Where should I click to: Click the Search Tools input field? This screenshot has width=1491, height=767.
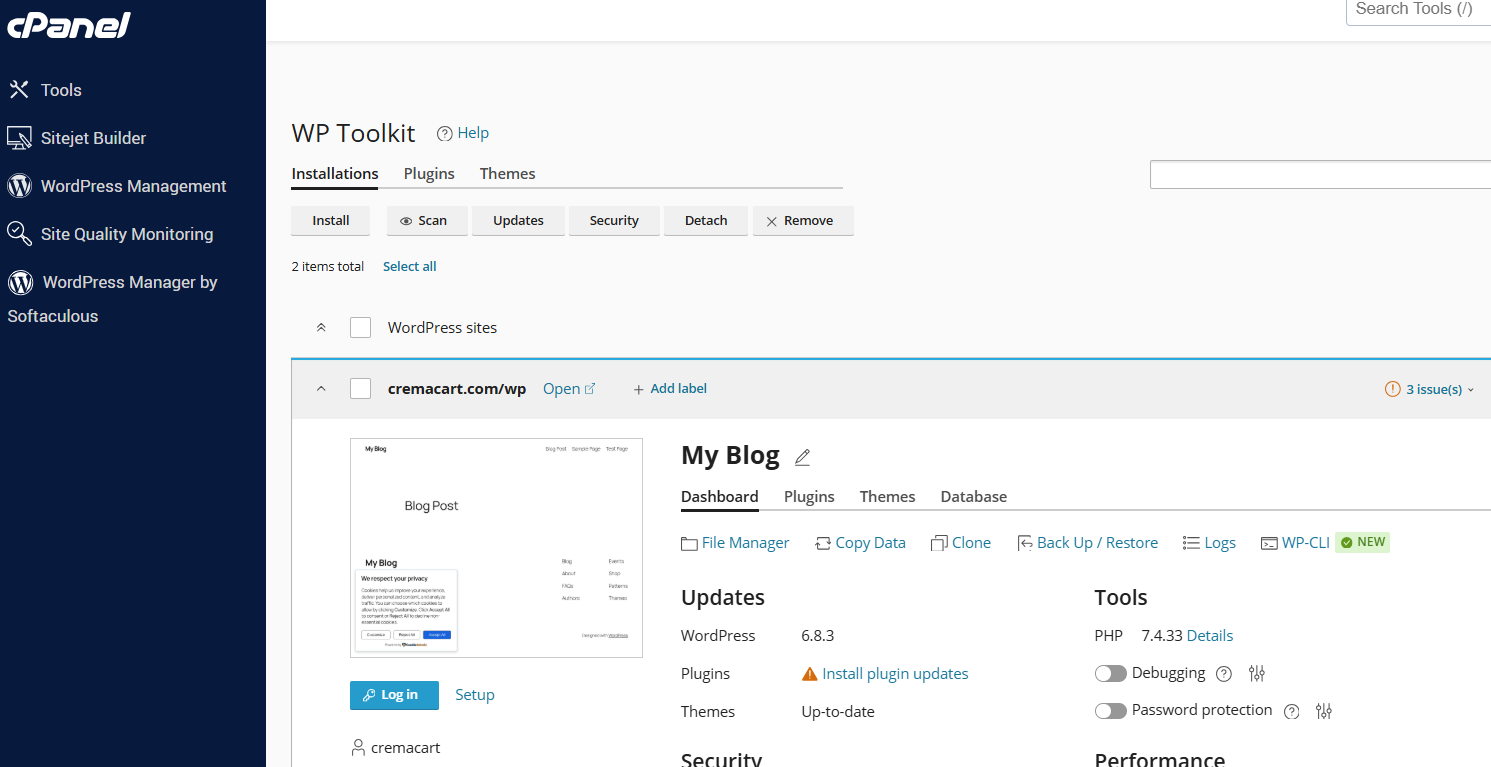(1418, 10)
